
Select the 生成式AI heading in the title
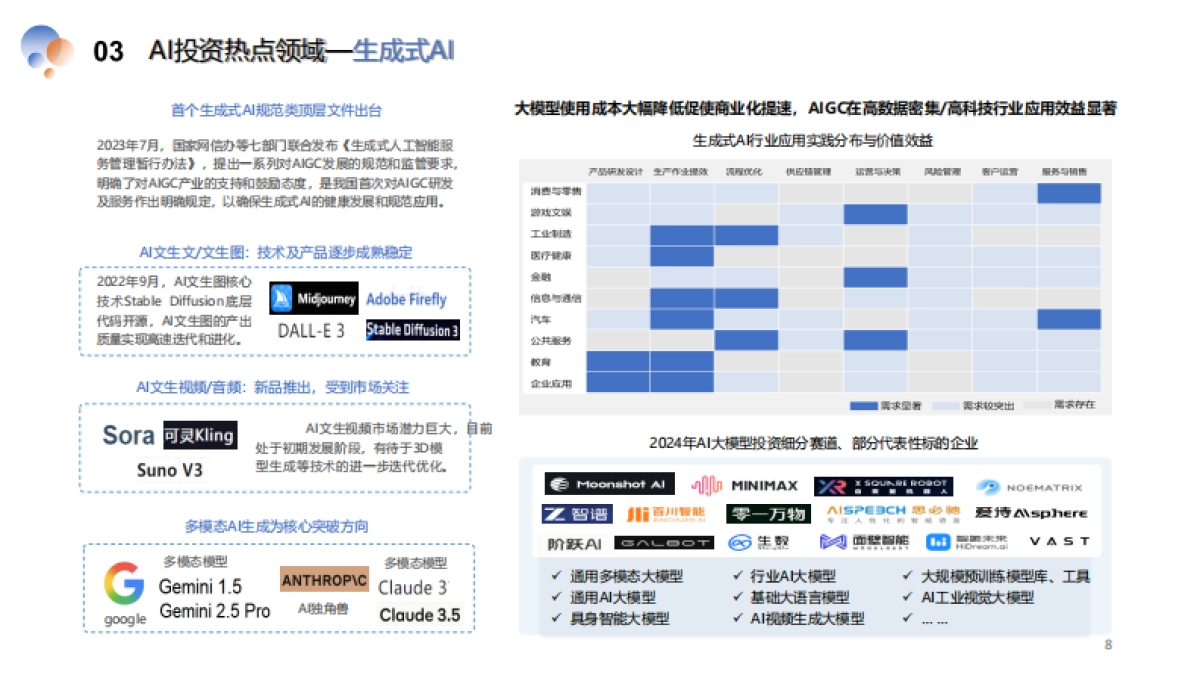click(404, 45)
